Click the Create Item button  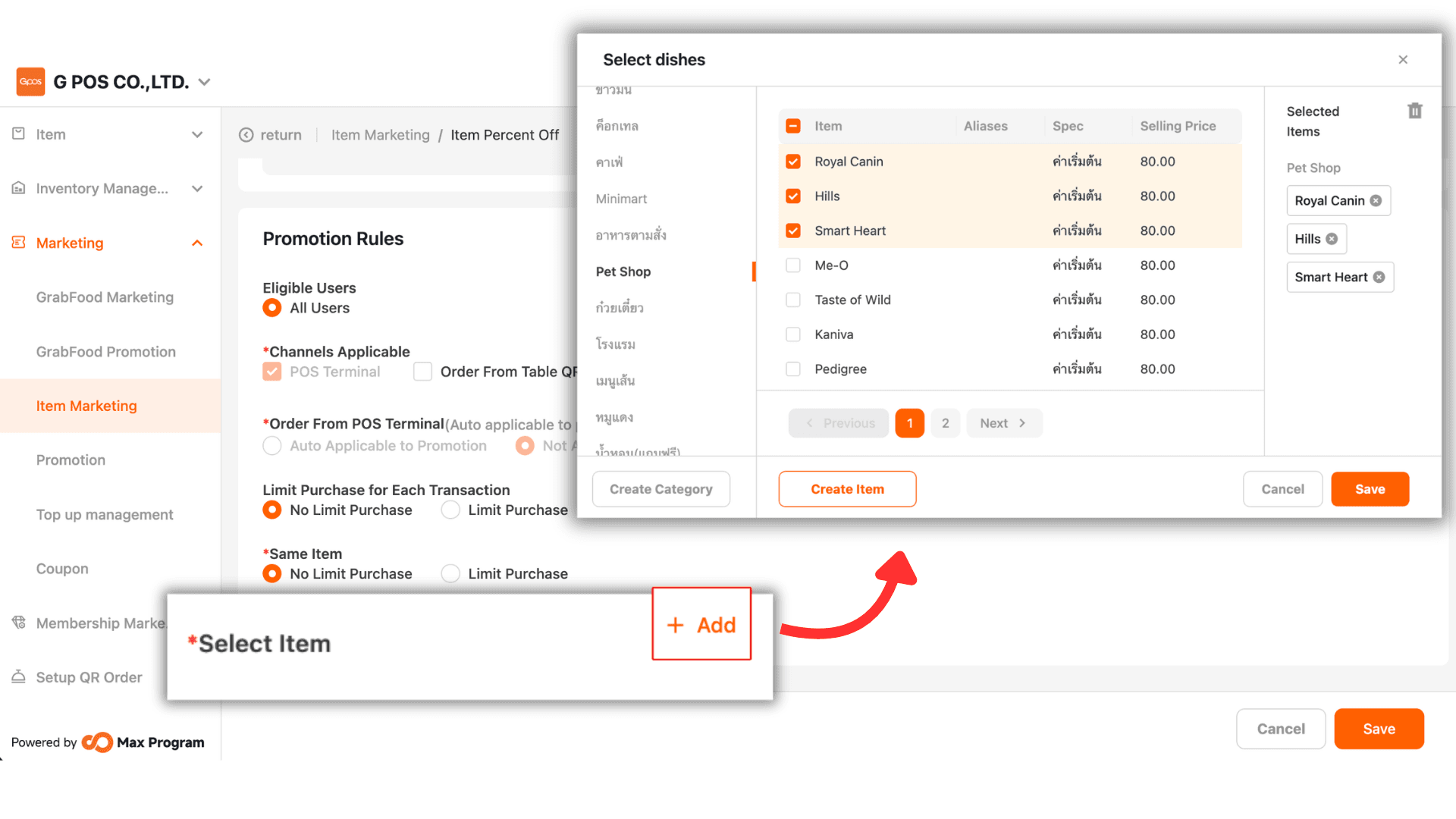(847, 489)
